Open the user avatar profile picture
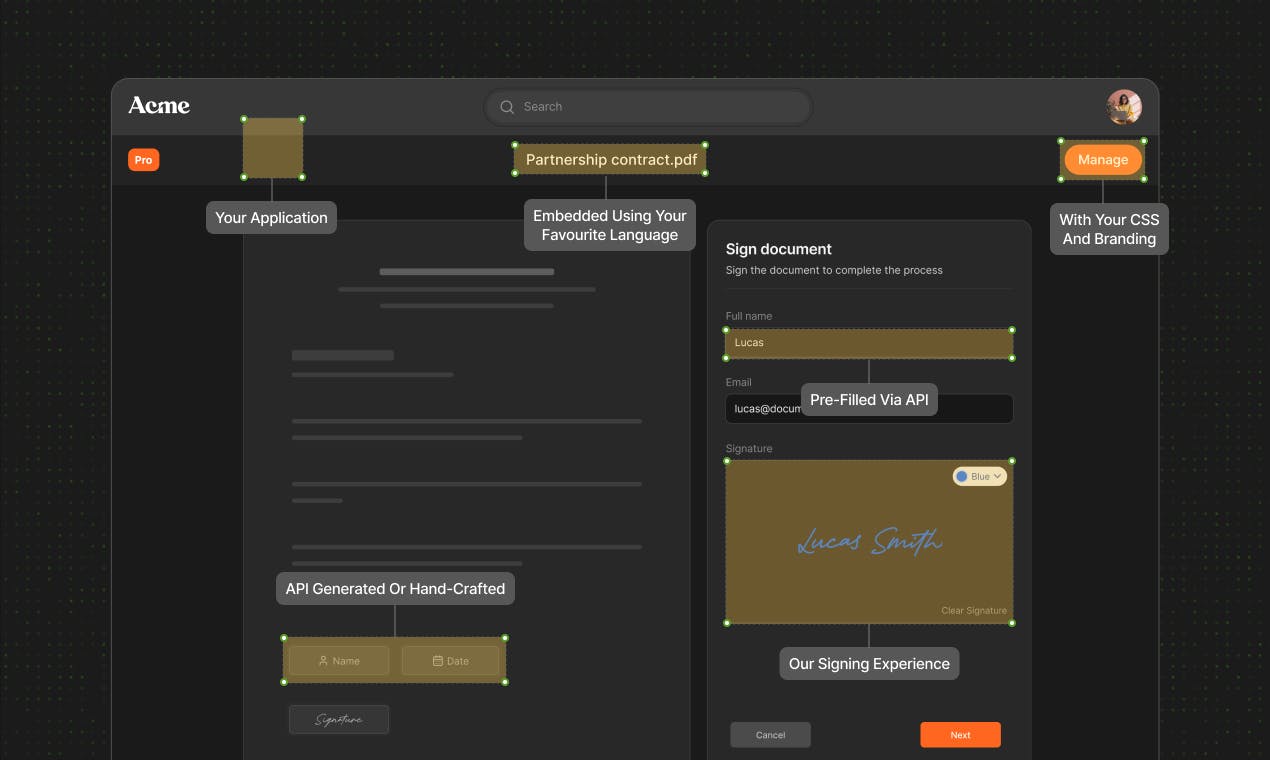The width and height of the screenshot is (1270, 760). (1124, 107)
